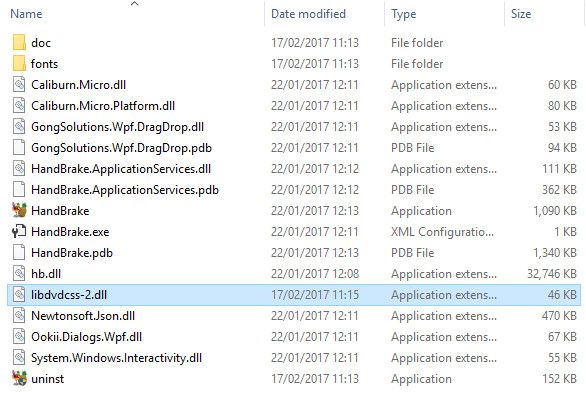Click the libdvdcss-2.dll file icon
The image size is (586, 395).
pyautogui.click(x=19, y=294)
